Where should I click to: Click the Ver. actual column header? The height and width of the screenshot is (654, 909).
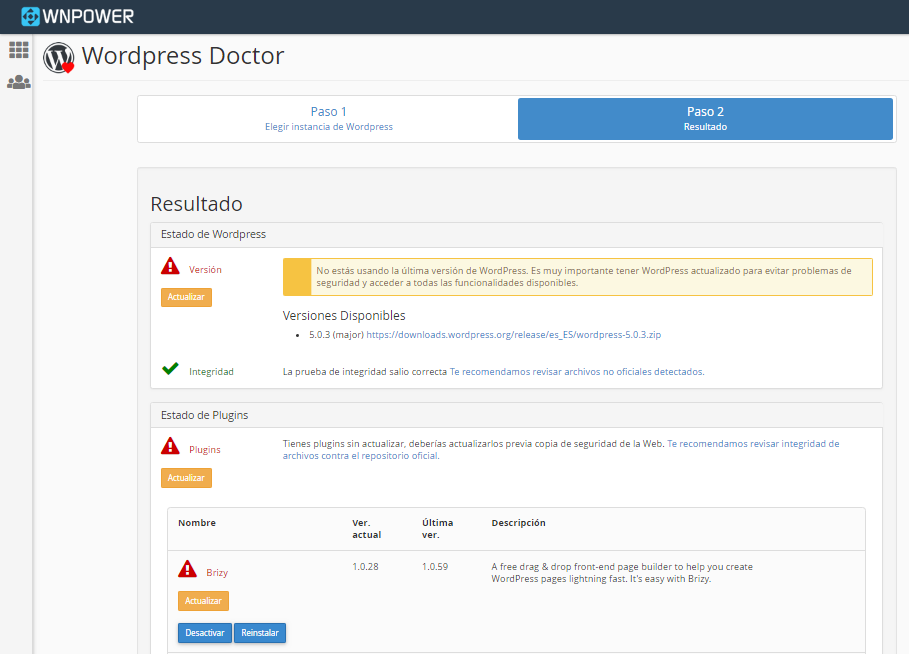click(x=367, y=529)
